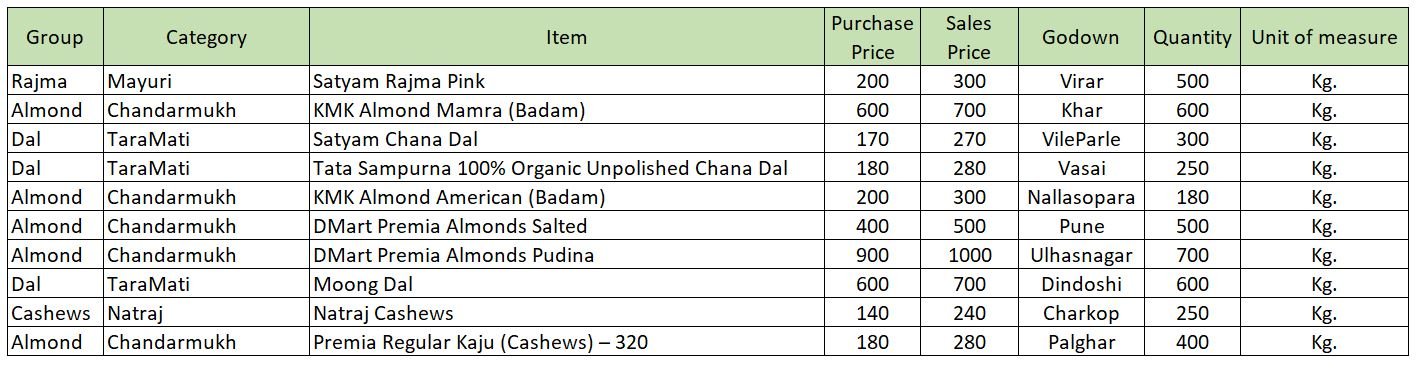Select sales price 1000 cell
Viewport: 1417px width, 369px height.
(969, 255)
